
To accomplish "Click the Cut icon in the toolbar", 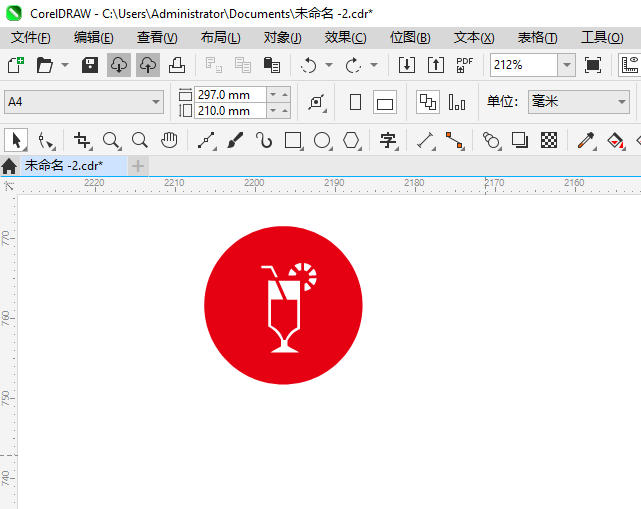I will (x=214, y=65).
